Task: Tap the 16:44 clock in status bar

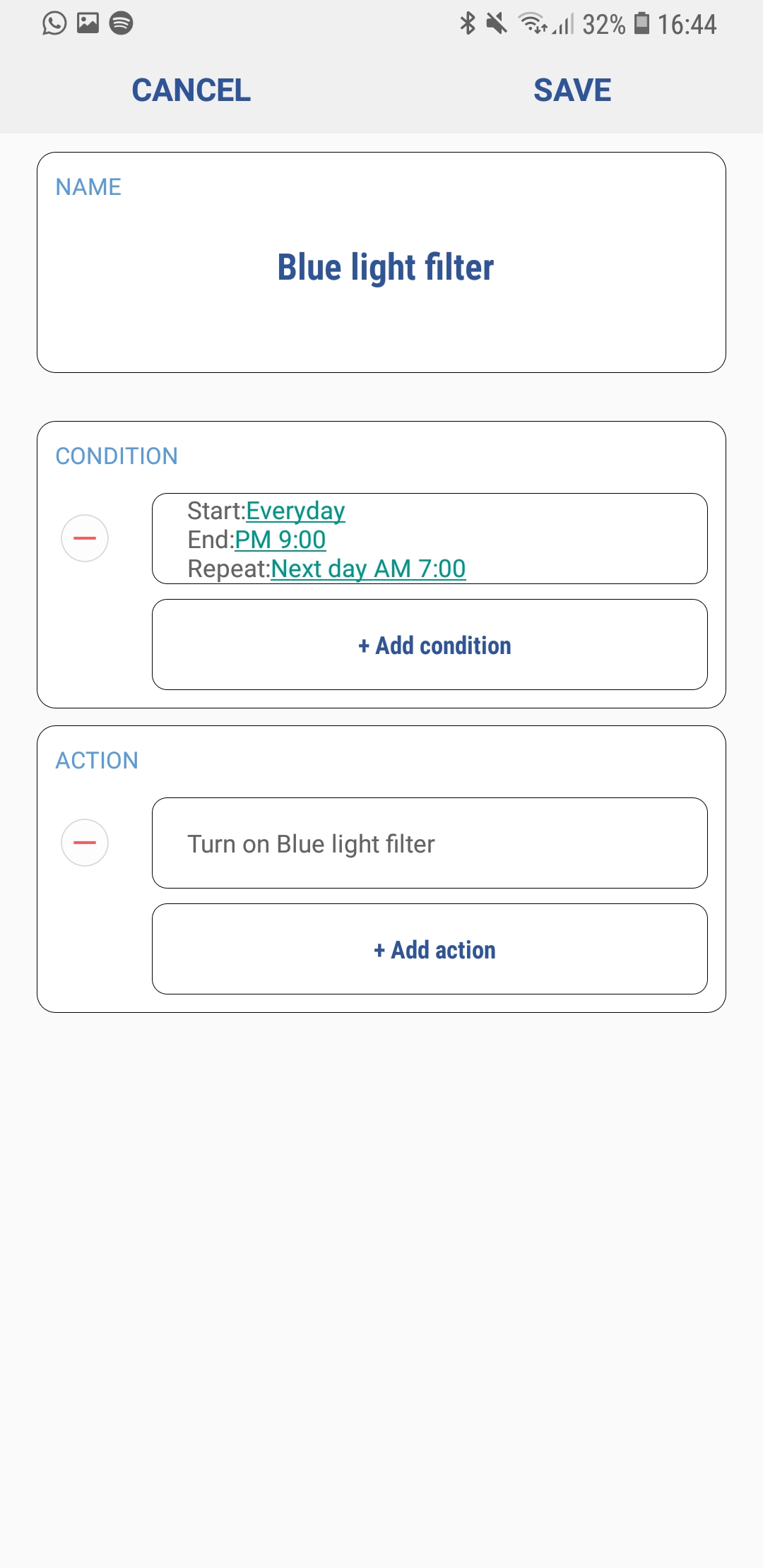Action: [x=687, y=25]
